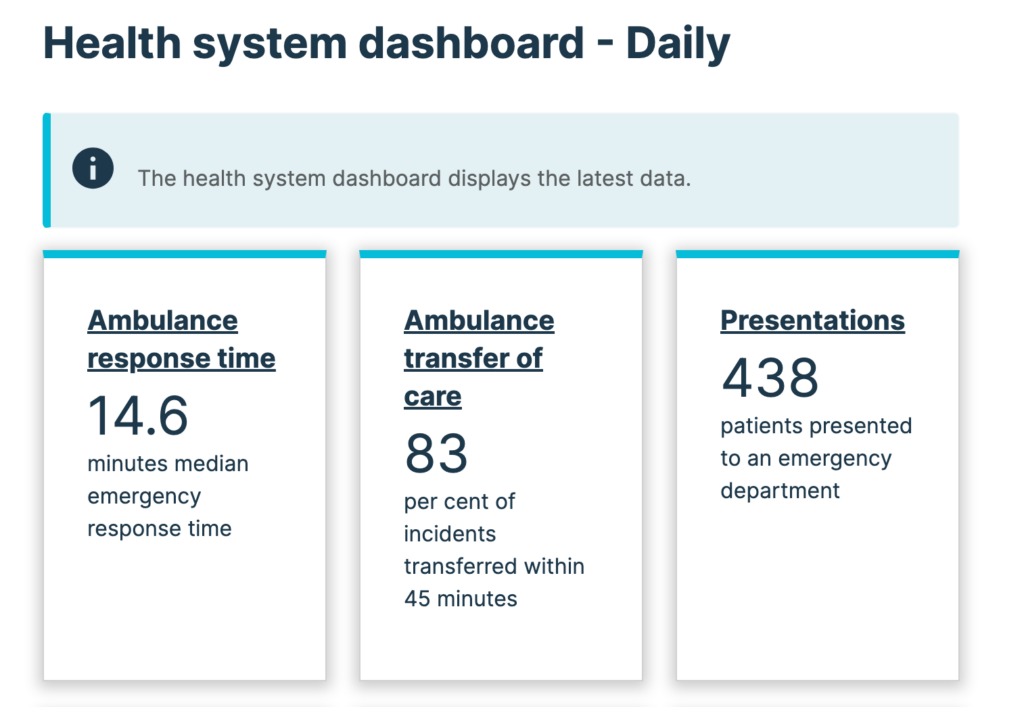Click teal top bar of Ambulance transfer card
Image resolution: width=1024 pixels, height=707 pixels.
tap(500, 254)
